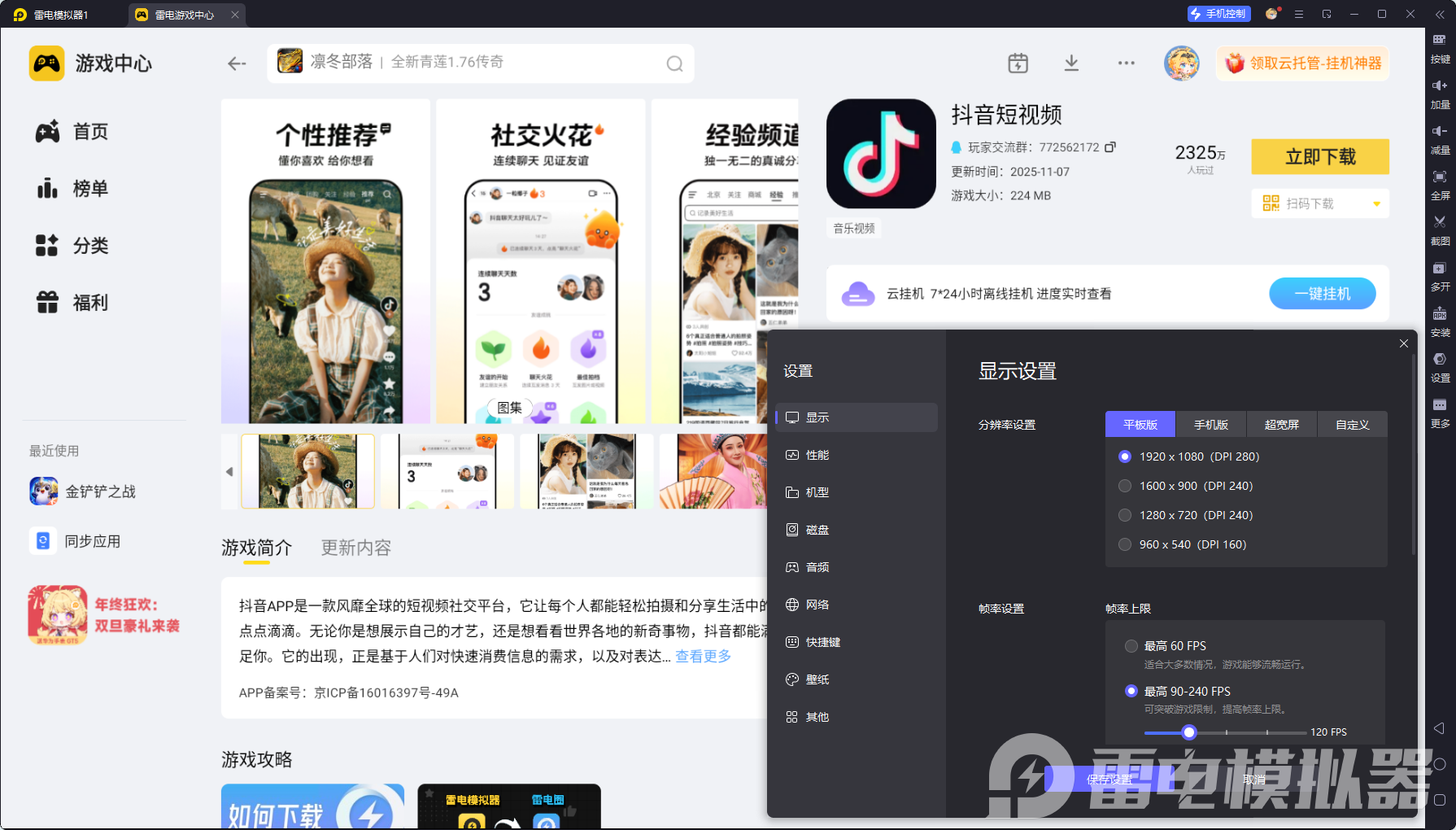Open the download manager arrow icon
1456x830 pixels.
coord(1071,63)
